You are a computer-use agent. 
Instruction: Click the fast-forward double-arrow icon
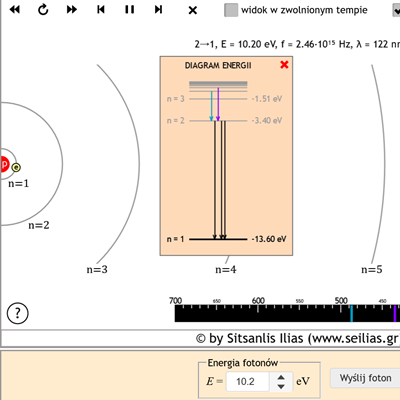coord(72,10)
